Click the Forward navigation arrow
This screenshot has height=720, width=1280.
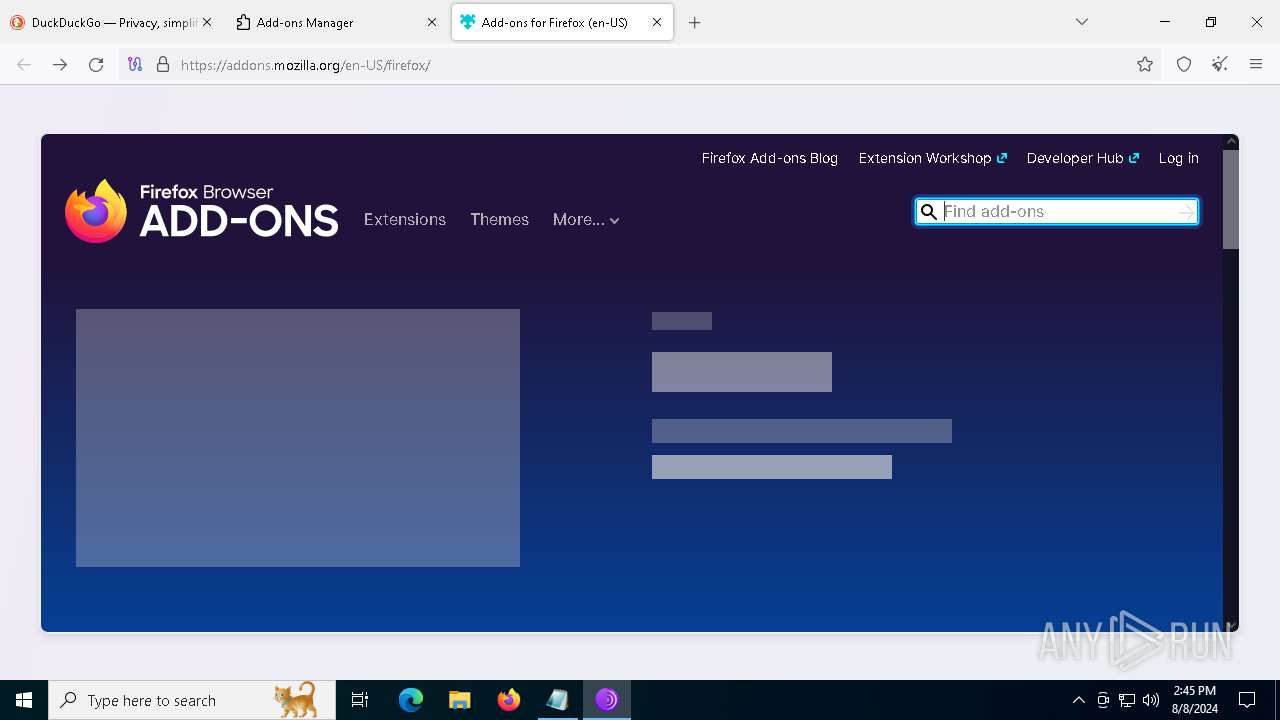click(x=60, y=65)
